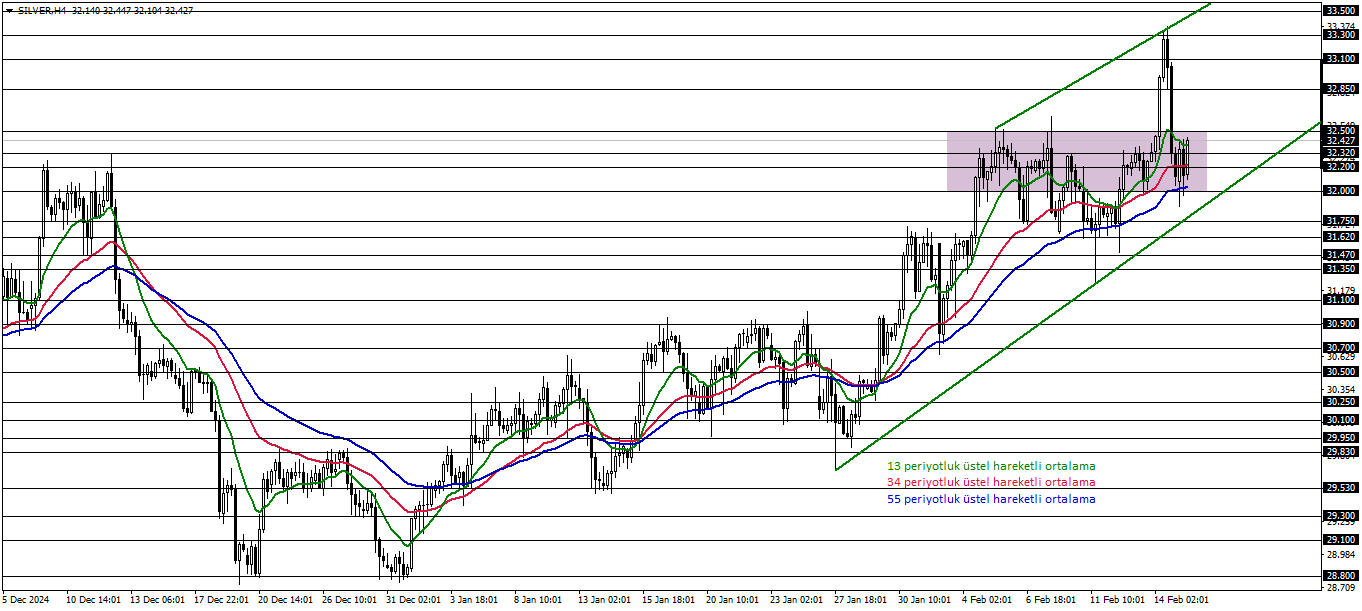Screen dimensions: 1362x611
Task: Click the red 34 periyotluk legend text
Action: pyautogui.click(x=991, y=482)
